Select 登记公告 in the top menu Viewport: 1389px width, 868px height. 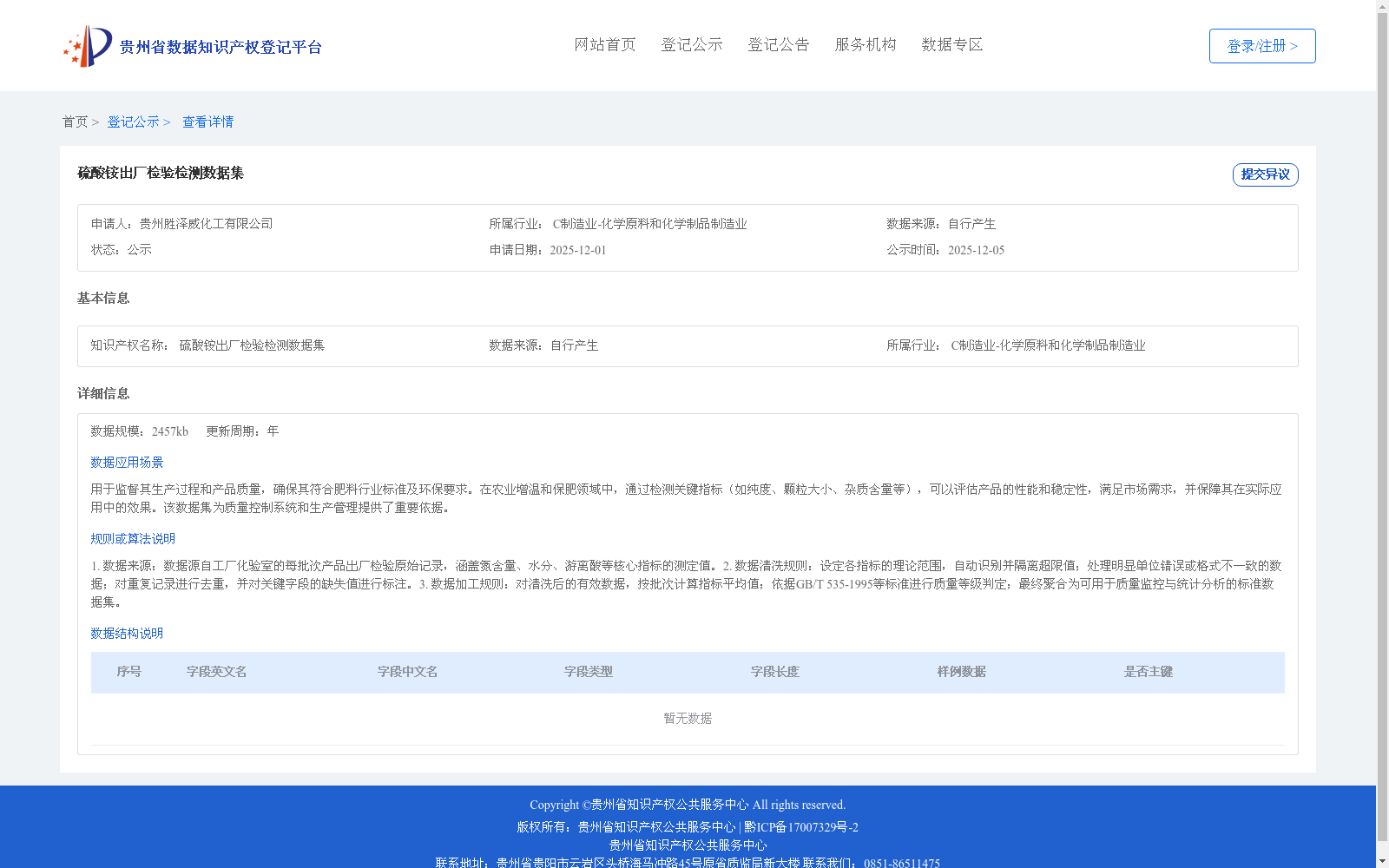pos(778,44)
